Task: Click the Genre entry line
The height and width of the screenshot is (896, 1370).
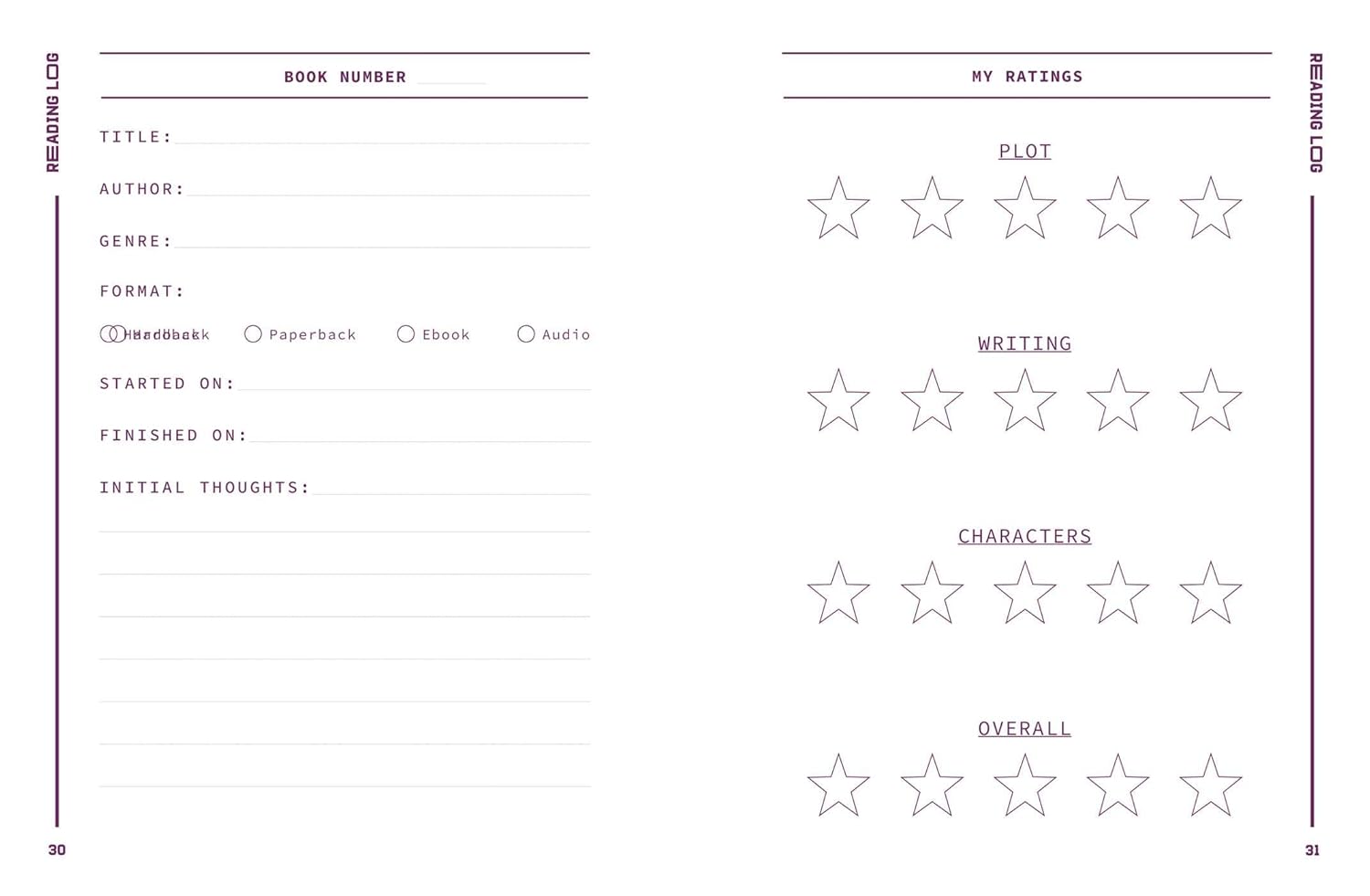Action: pyautogui.click(x=382, y=241)
